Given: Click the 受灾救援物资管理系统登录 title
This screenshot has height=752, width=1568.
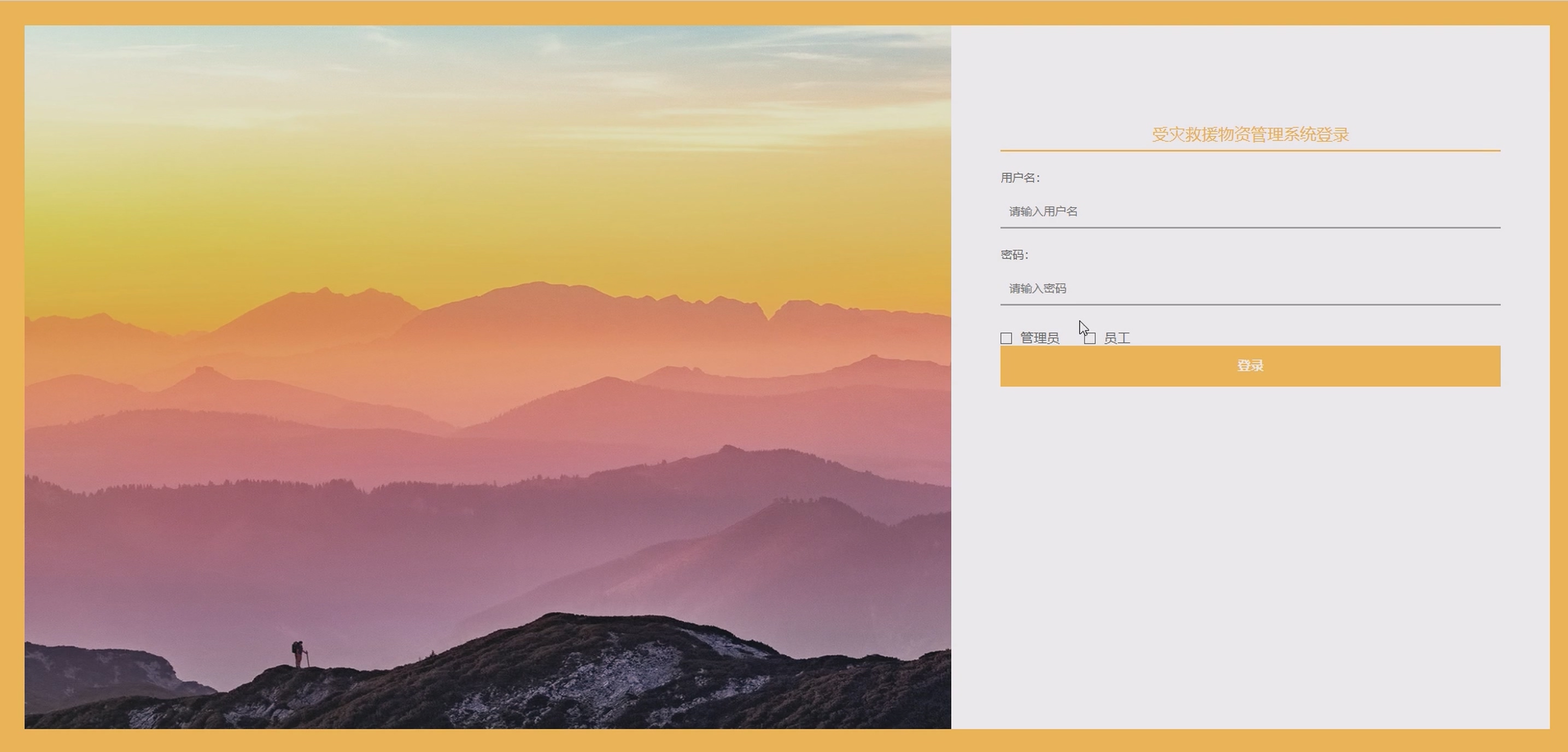Looking at the screenshot, I should click(1250, 134).
